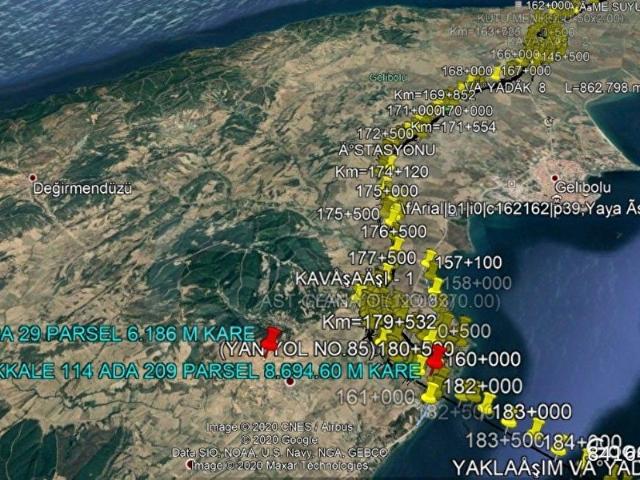Click the 183+500 station label

click(504, 440)
